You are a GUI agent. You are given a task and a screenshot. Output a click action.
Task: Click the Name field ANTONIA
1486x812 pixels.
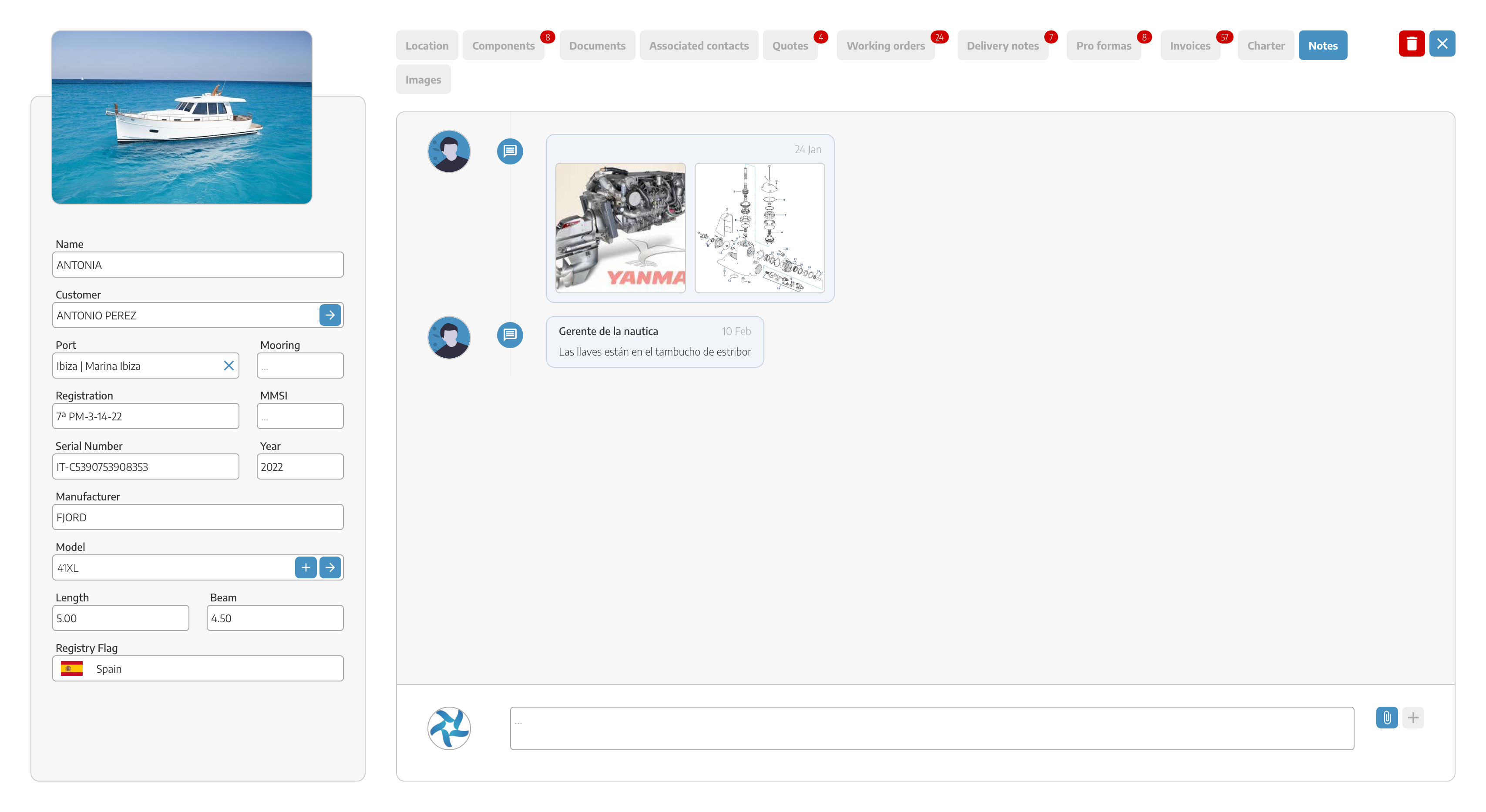click(198, 265)
